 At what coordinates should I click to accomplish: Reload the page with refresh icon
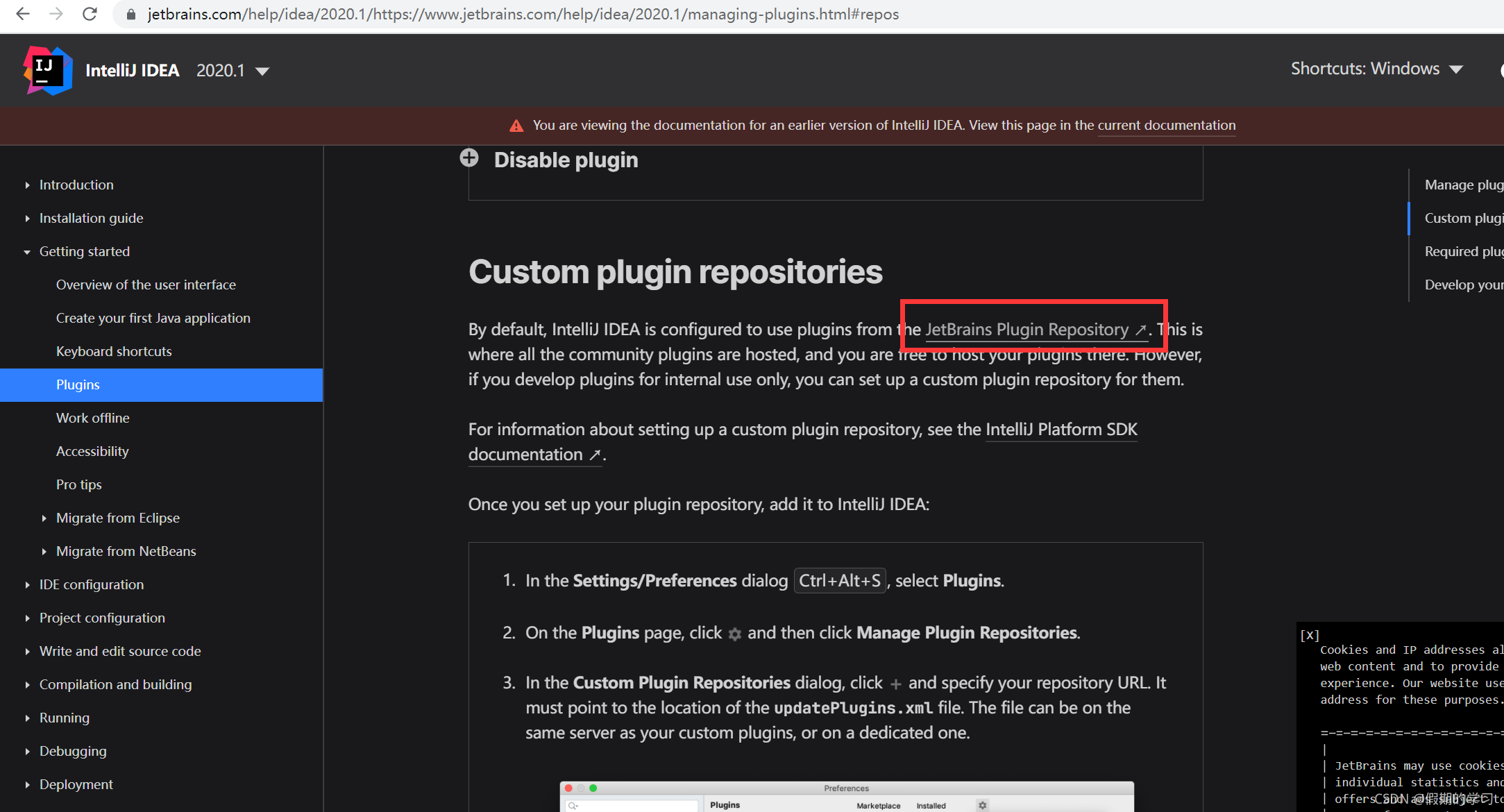click(x=90, y=14)
